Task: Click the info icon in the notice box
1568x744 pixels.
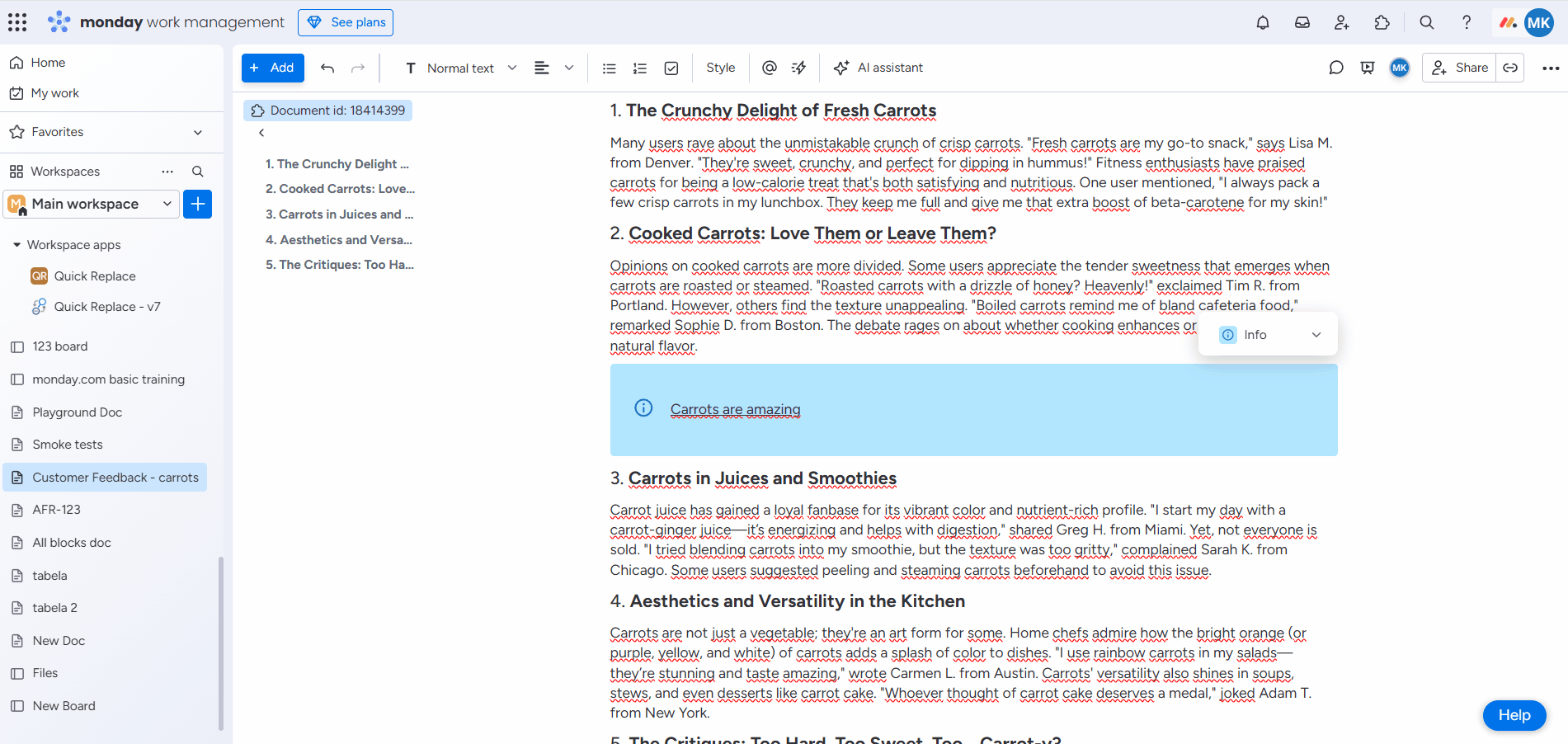Action: click(x=643, y=408)
